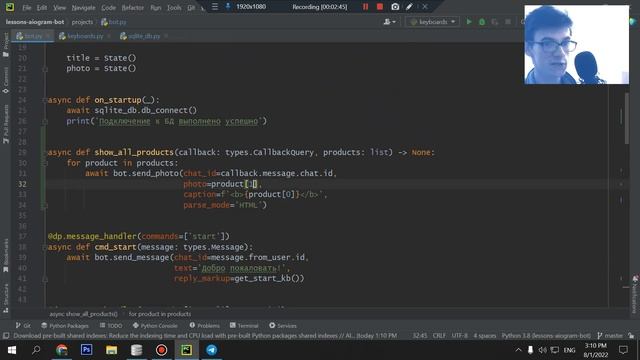
Task: Start debugging with the bug icon
Action: (x=482, y=22)
